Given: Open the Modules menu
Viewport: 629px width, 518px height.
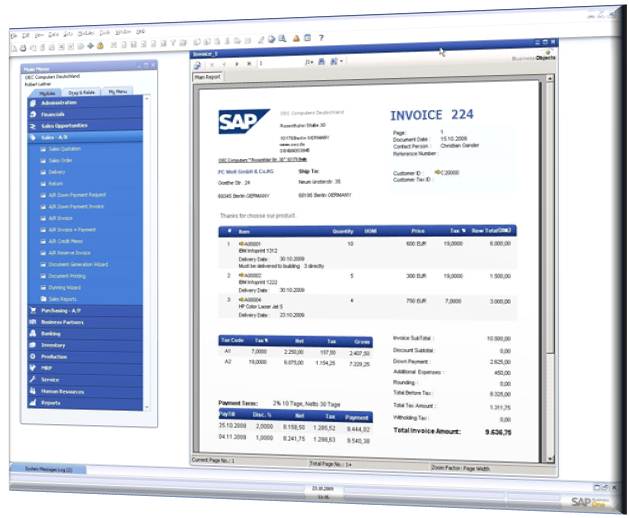Looking at the screenshot, I should [86, 33].
